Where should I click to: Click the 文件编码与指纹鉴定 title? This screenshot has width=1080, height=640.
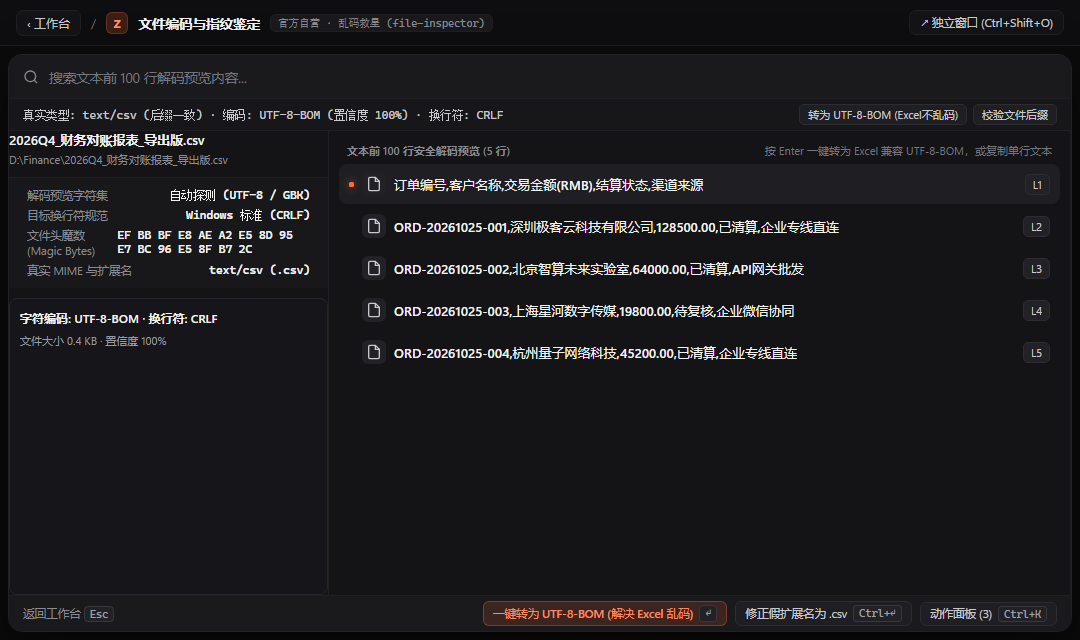coord(199,24)
